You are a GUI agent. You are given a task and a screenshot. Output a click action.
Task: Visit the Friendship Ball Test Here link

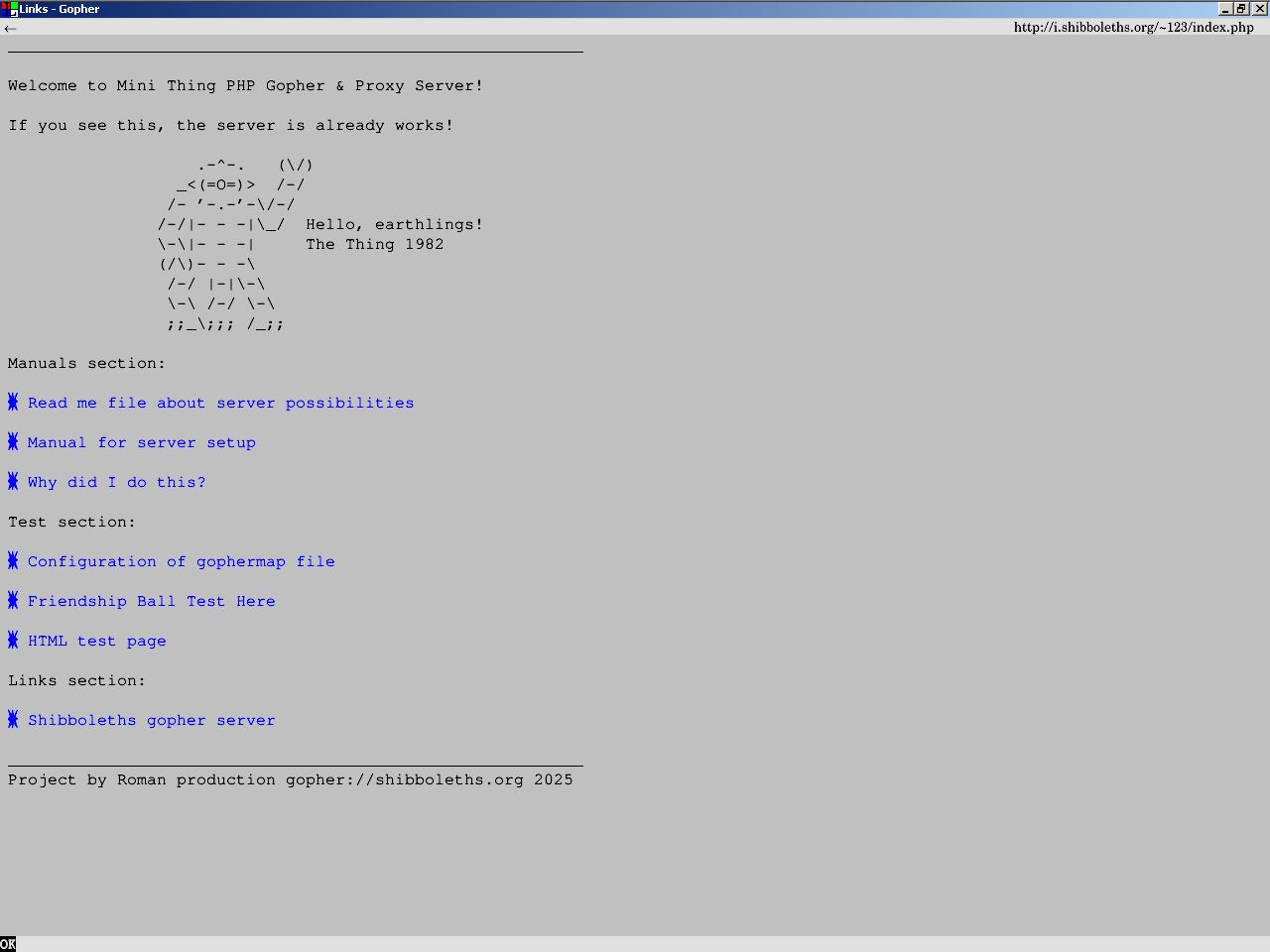point(151,601)
